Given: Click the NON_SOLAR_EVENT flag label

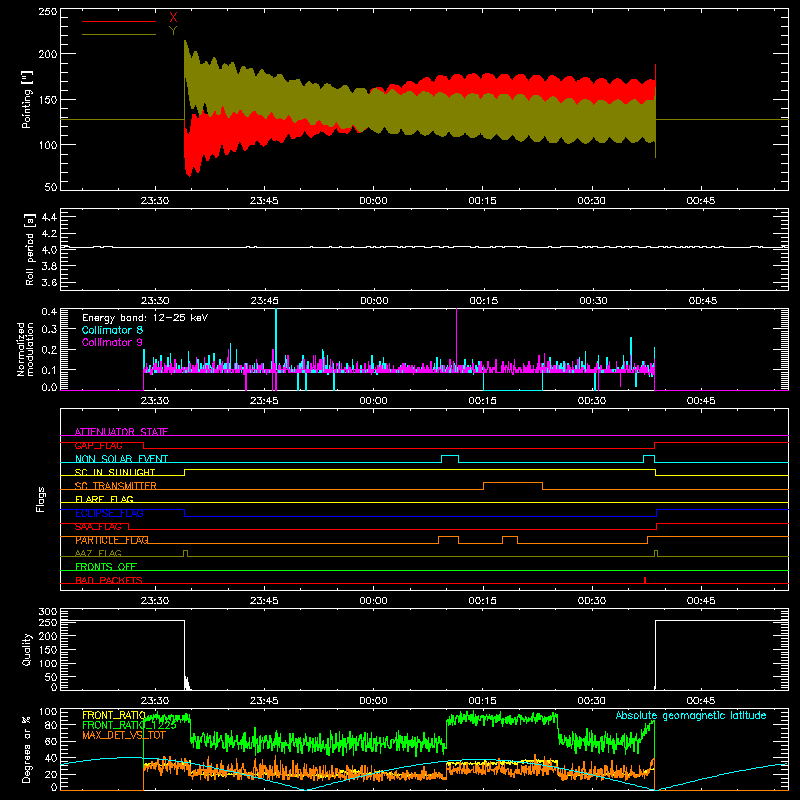Looking at the screenshot, I should click(121, 459).
